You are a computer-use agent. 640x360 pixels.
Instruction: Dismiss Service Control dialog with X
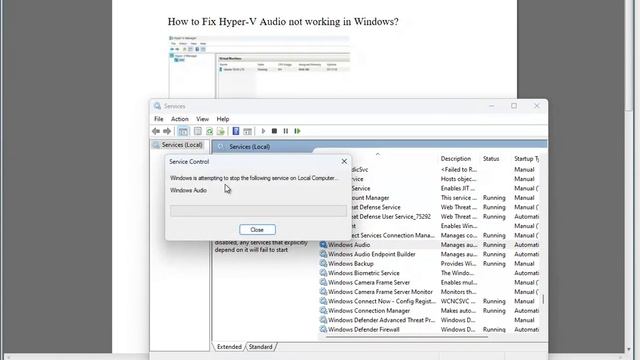point(344,162)
